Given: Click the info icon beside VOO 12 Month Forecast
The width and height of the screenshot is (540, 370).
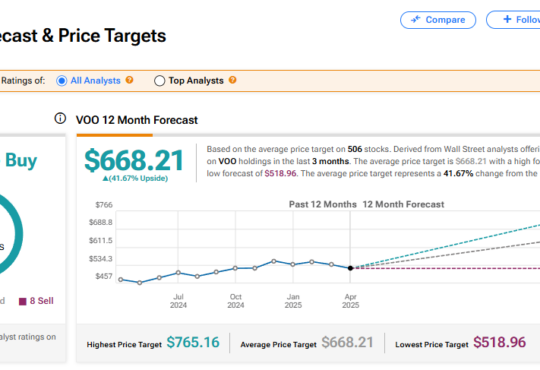Looking at the screenshot, I should click(60, 119).
